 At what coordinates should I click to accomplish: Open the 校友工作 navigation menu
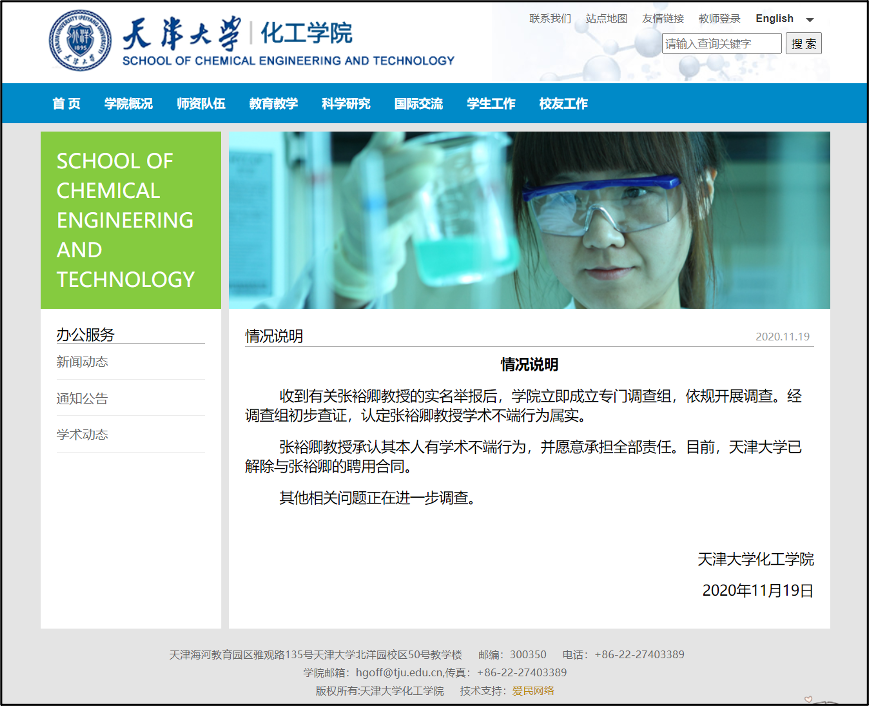[x=563, y=103]
